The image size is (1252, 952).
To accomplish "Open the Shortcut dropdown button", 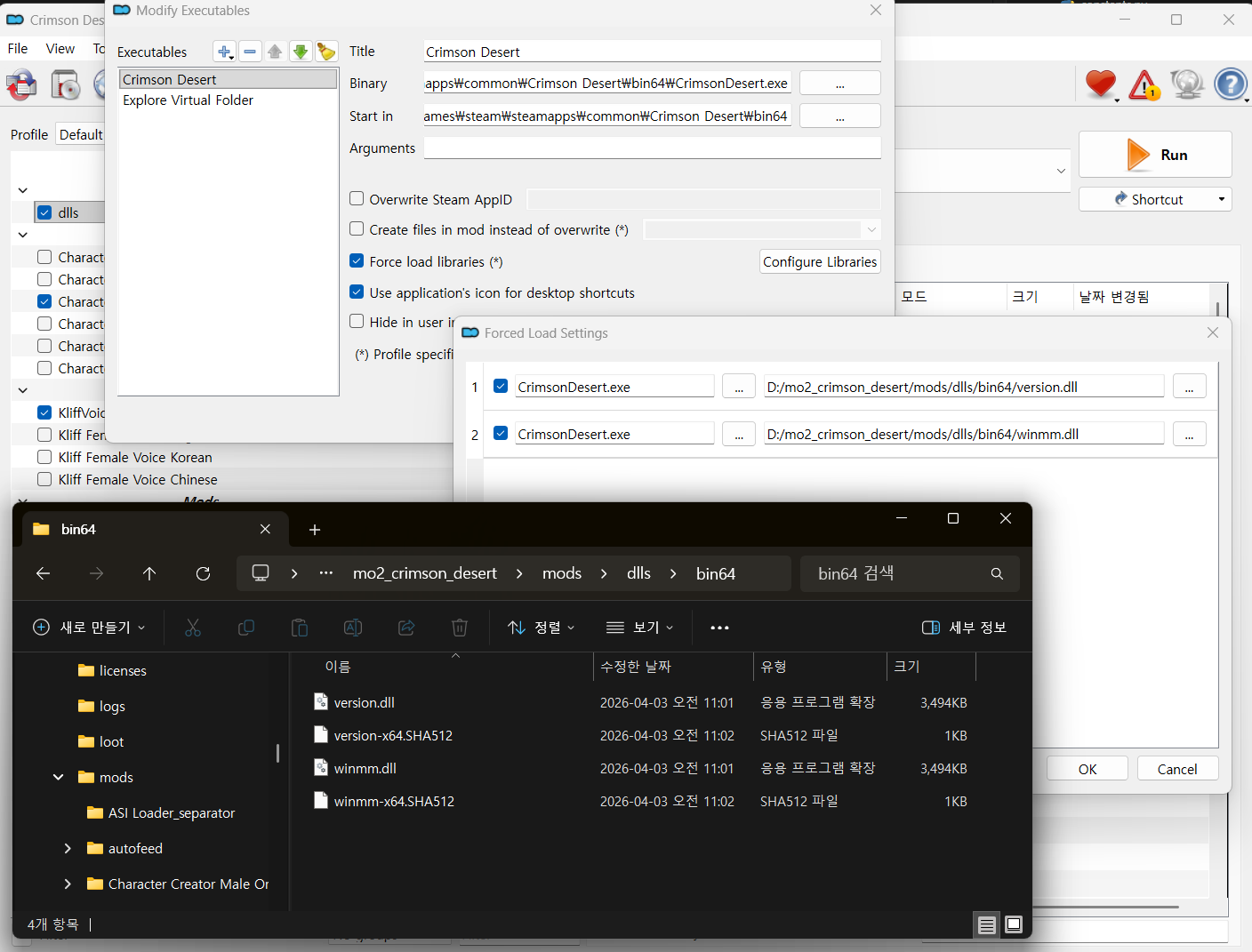I will [1155, 199].
